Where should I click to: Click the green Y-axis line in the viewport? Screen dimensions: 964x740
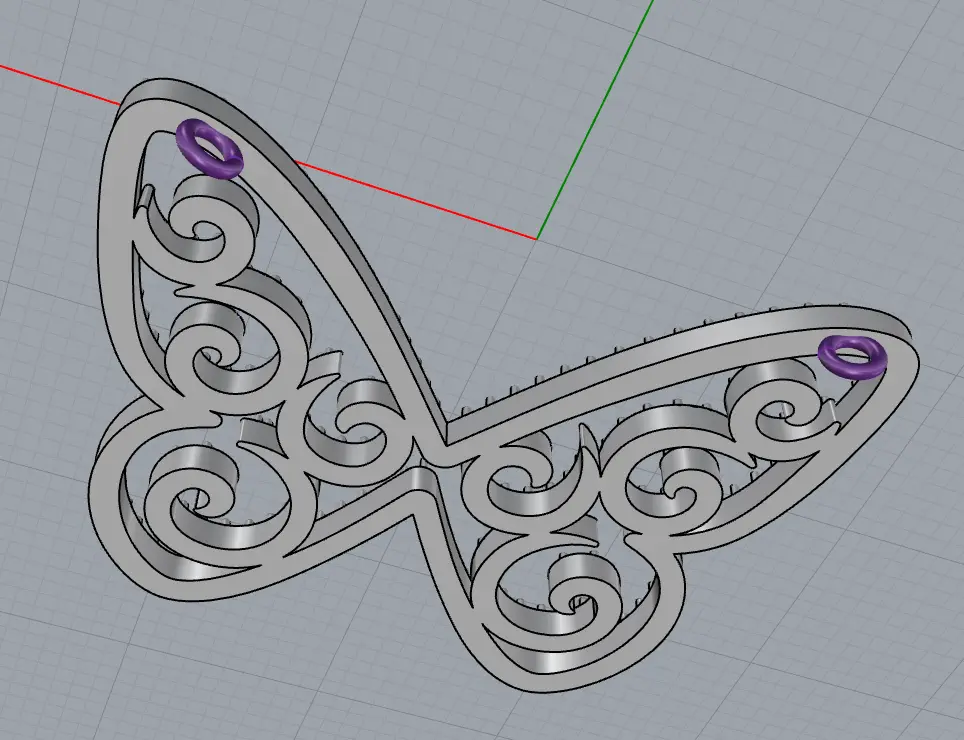click(593, 122)
